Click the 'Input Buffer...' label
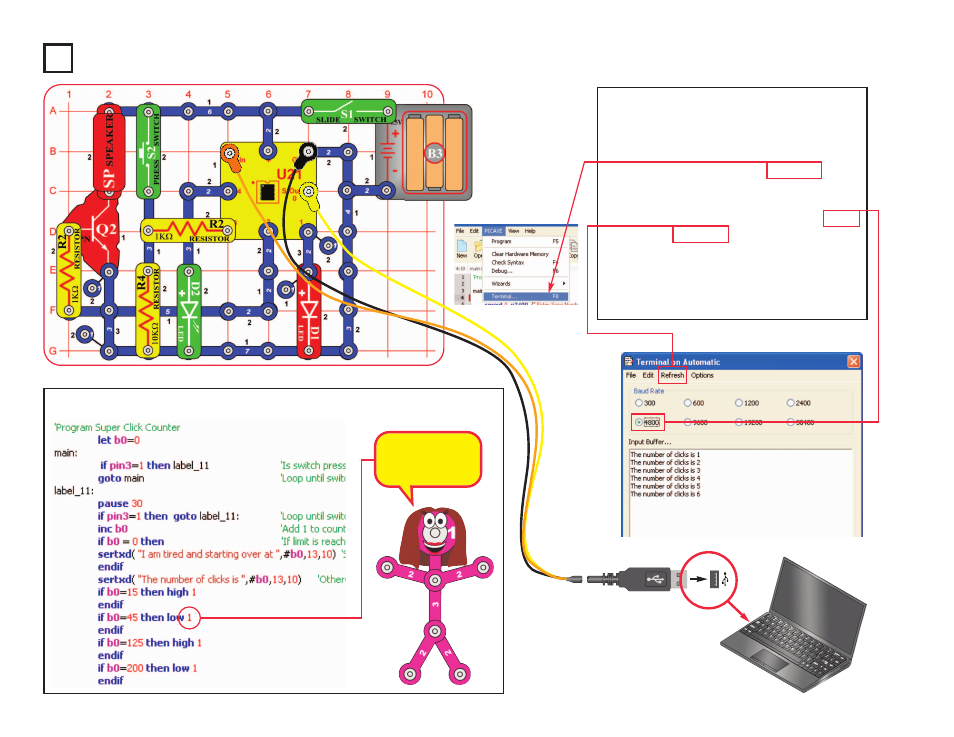 pyautogui.click(x=650, y=442)
